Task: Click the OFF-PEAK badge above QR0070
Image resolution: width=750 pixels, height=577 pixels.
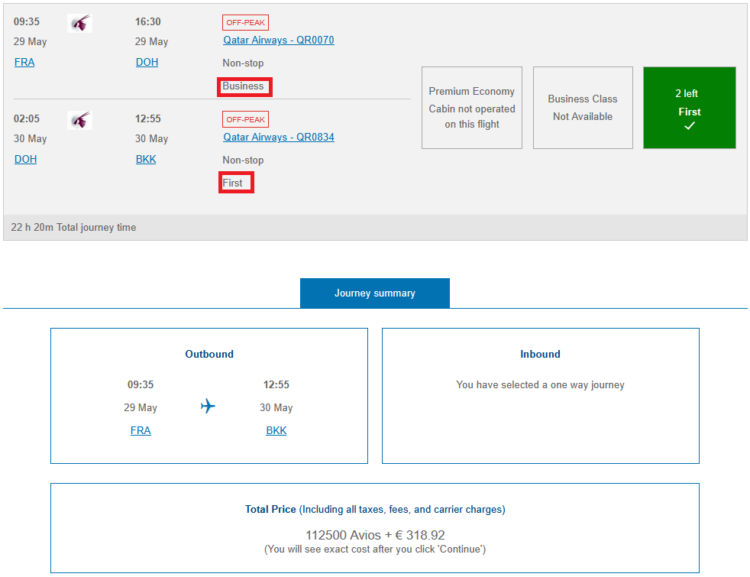Action: point(245,22)
